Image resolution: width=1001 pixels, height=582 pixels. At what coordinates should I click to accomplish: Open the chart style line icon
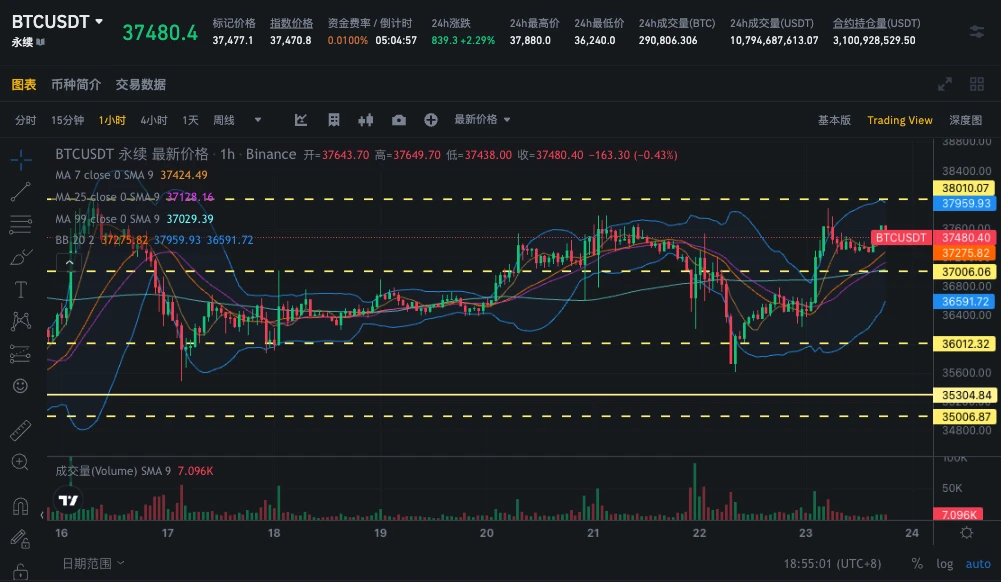300,119
